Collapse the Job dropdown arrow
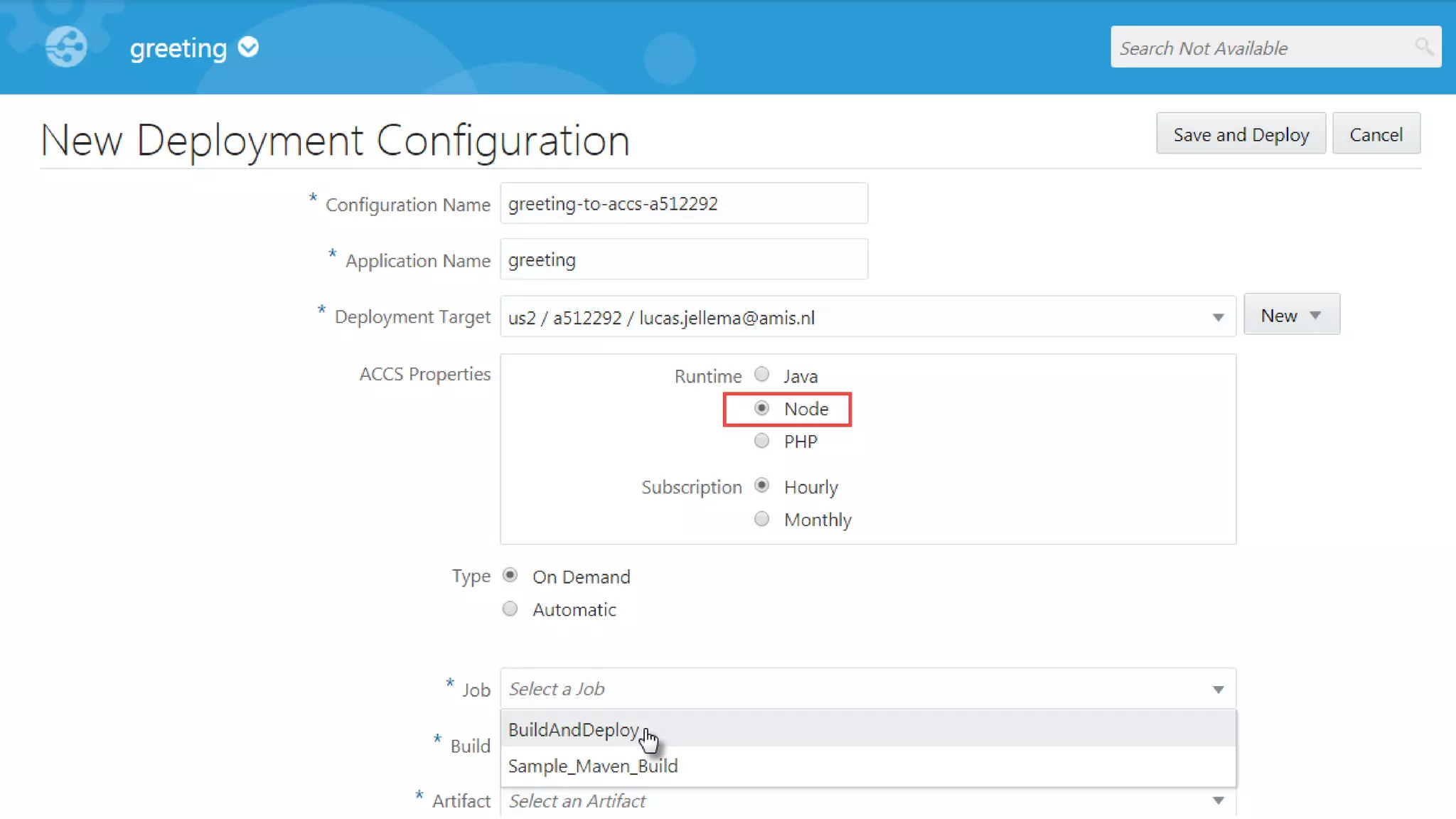Screen dimensions: 1456x819 1218,689
